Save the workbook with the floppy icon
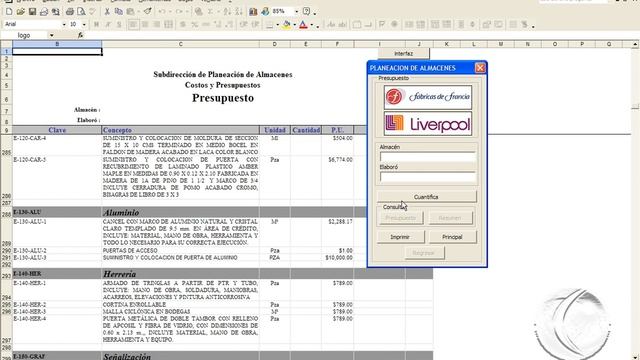The width and height of the screenshot is (640, 360). (32, 11)
